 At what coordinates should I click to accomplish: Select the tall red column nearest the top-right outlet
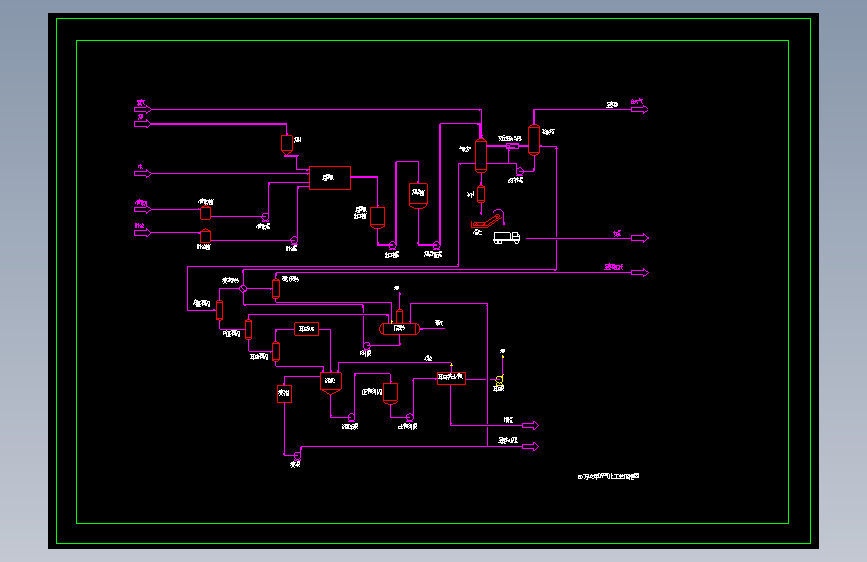(x=534, y=140)
